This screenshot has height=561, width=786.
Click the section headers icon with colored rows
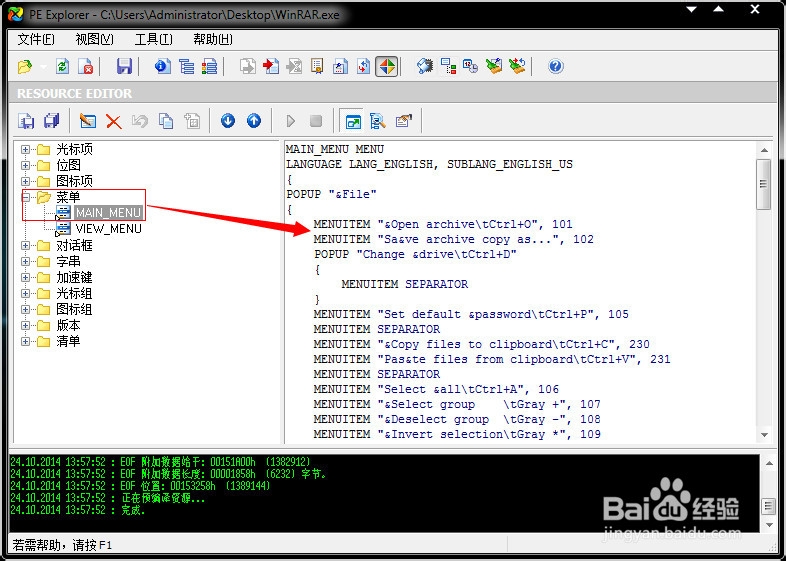(210, 66)
